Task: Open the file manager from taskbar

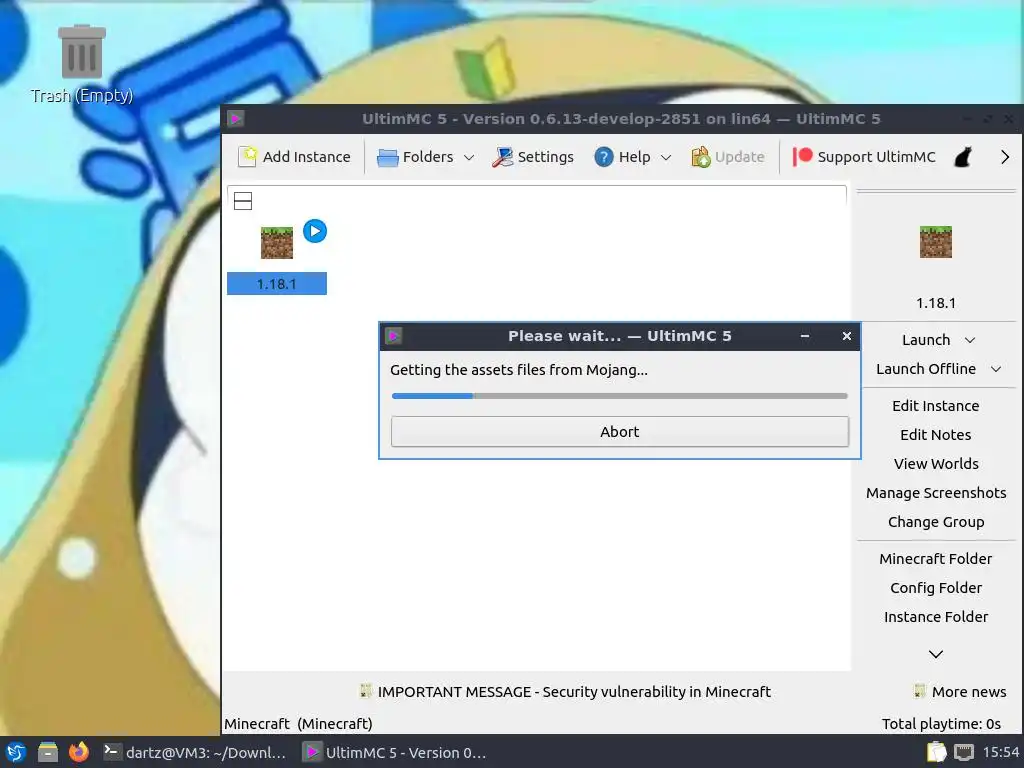Action: coord(48,752)
